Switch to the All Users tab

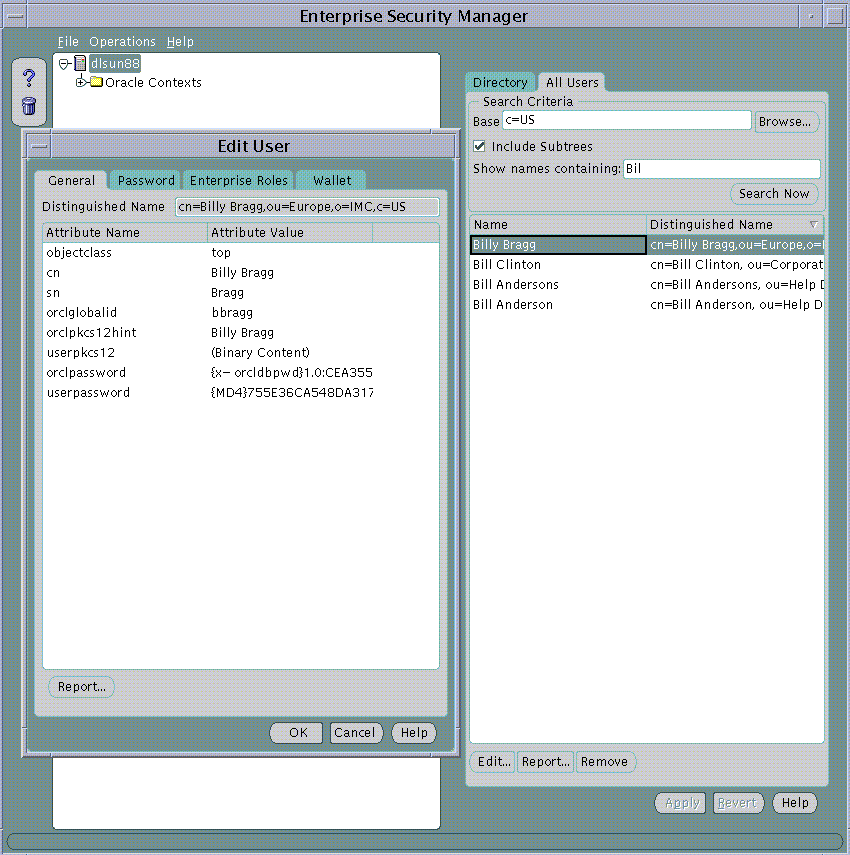click(x=571, y=82)
